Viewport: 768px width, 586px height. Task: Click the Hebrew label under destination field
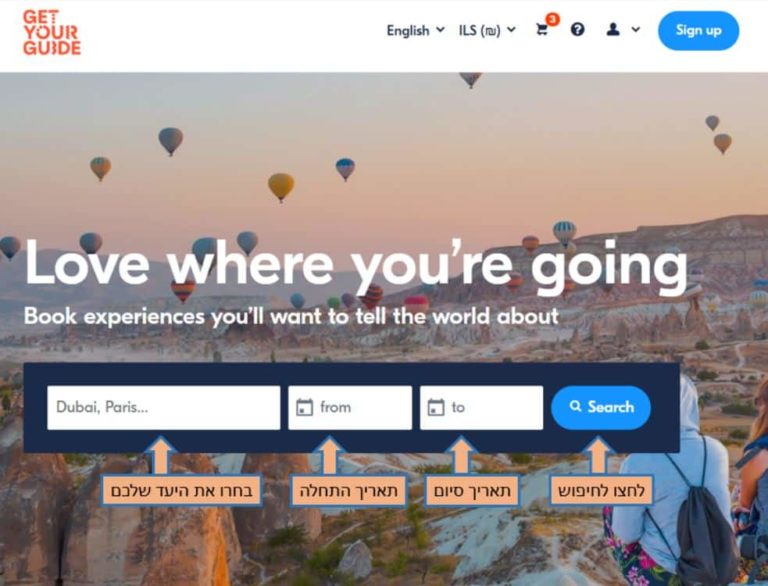click(x=181, y=490)
